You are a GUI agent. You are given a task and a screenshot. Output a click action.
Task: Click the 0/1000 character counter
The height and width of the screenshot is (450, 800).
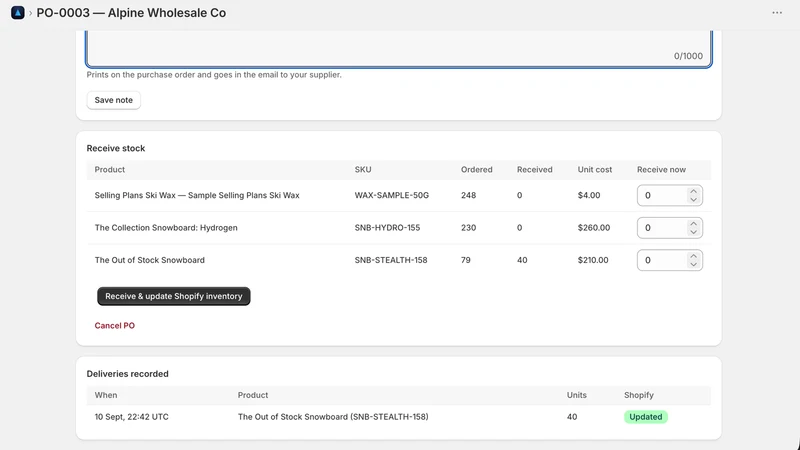[688, 56]
